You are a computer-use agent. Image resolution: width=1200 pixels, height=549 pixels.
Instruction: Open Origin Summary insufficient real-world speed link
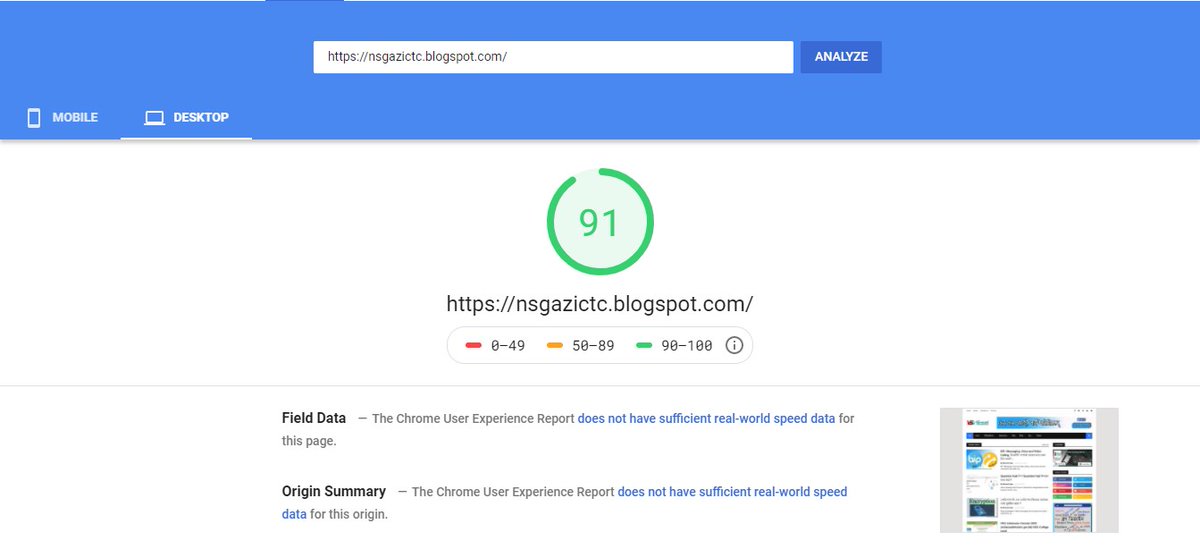pyautogui.click(x=564, y=503)
